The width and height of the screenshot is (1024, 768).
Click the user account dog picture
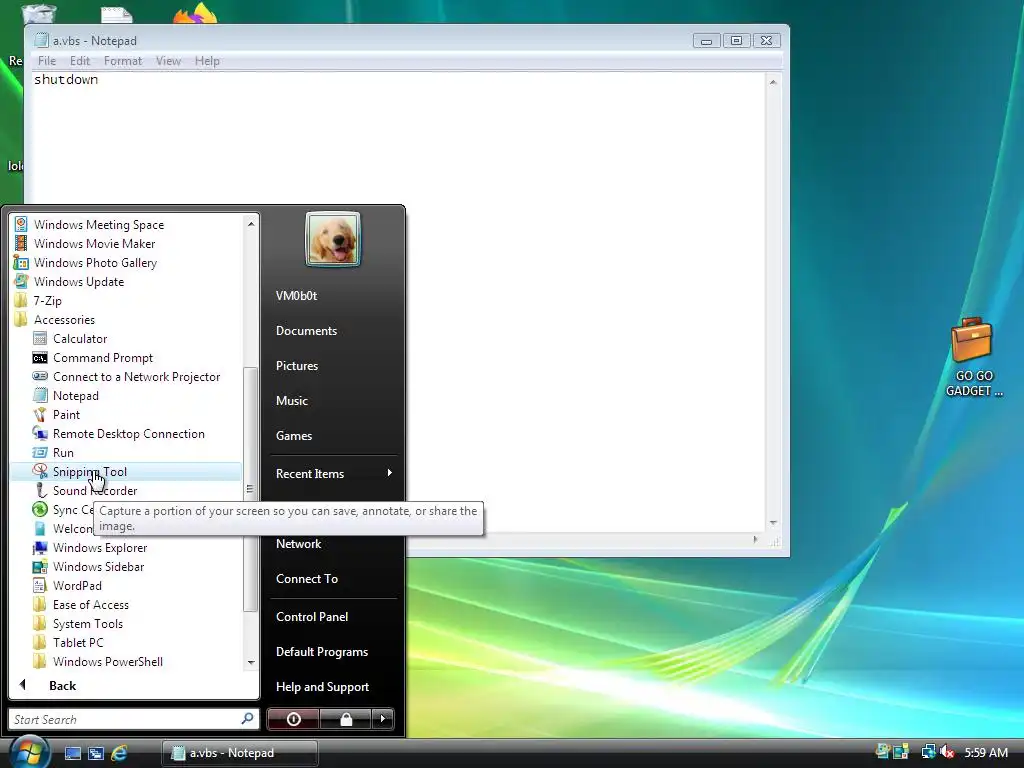point(332,238)
